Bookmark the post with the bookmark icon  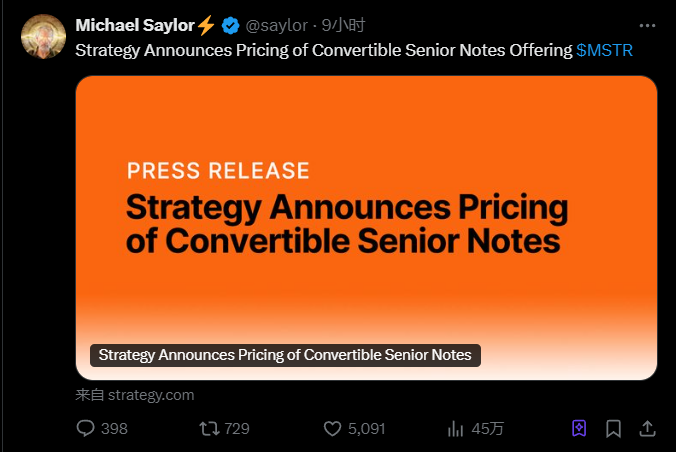pyautogui.click(x=613, y=429)
